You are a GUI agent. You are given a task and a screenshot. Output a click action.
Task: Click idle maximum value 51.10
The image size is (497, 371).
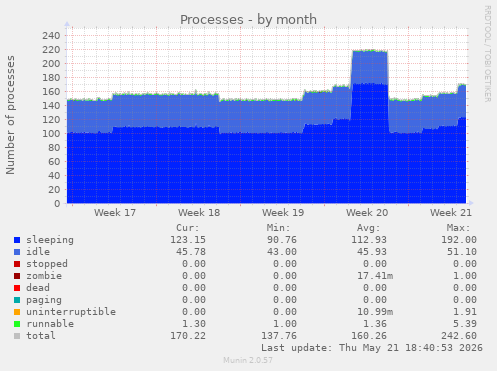pos(462,252)
